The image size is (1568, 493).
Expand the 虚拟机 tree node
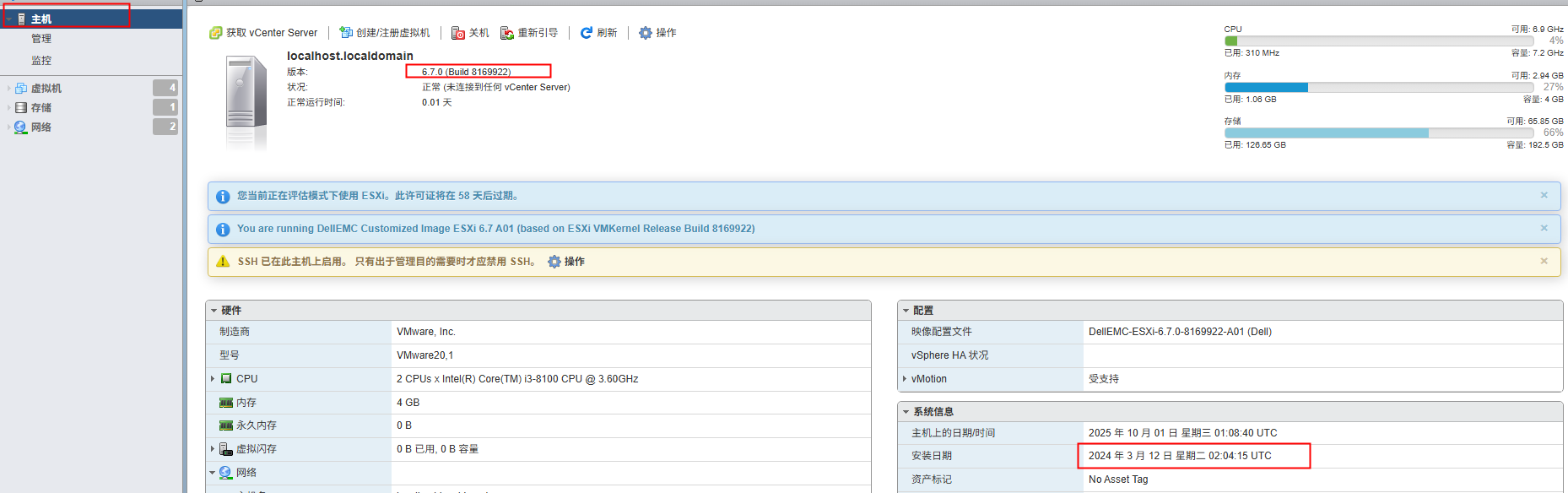9,88
